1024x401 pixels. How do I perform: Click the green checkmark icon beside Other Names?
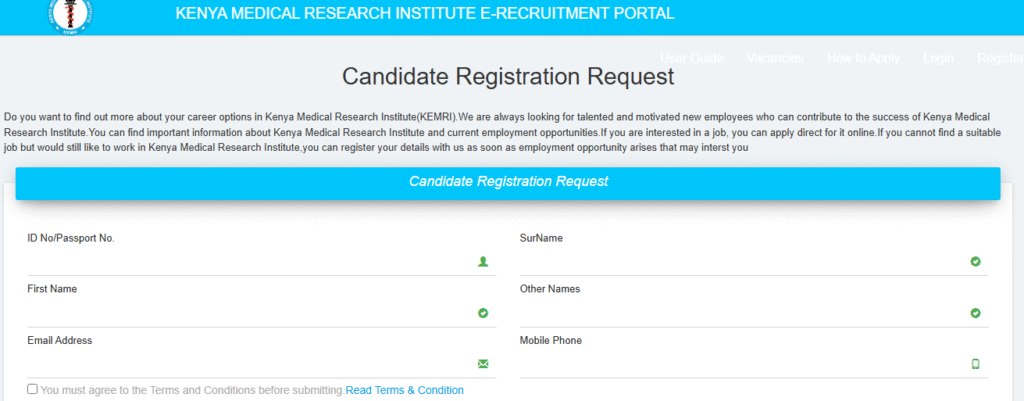pyautogui.click(x=975, y=313)
